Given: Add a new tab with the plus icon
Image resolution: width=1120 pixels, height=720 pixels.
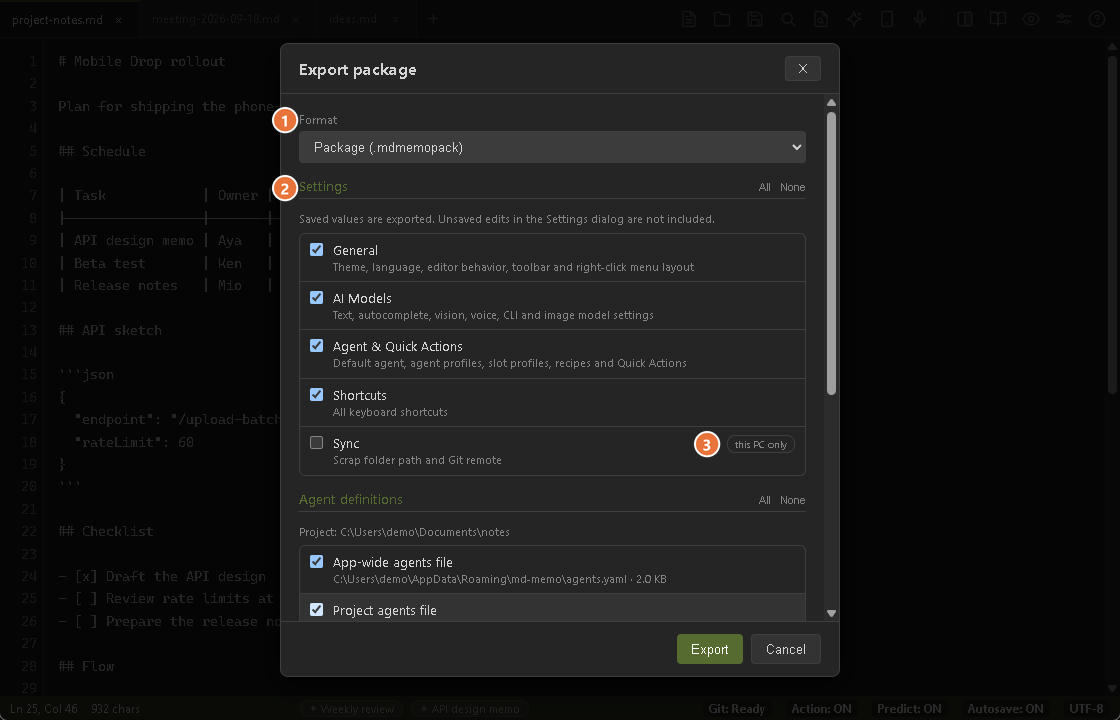Looking at the screenshot, I should [434, 19].
